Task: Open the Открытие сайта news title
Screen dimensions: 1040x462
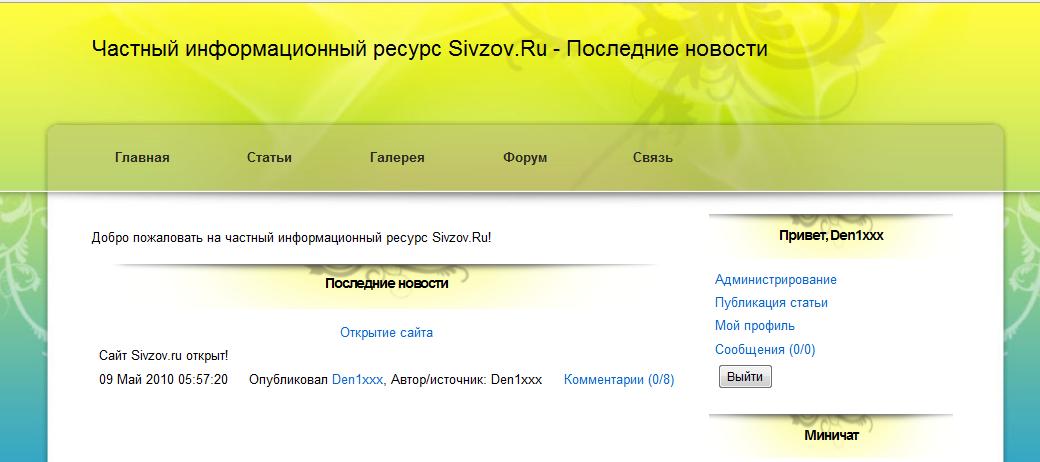Action: click(x=386, y=333)
